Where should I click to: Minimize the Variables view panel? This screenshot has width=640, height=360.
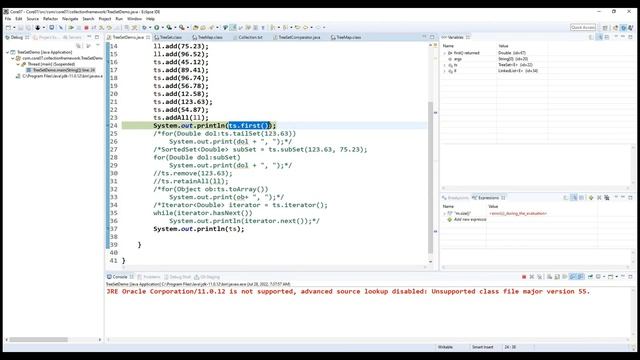(623, 37)
